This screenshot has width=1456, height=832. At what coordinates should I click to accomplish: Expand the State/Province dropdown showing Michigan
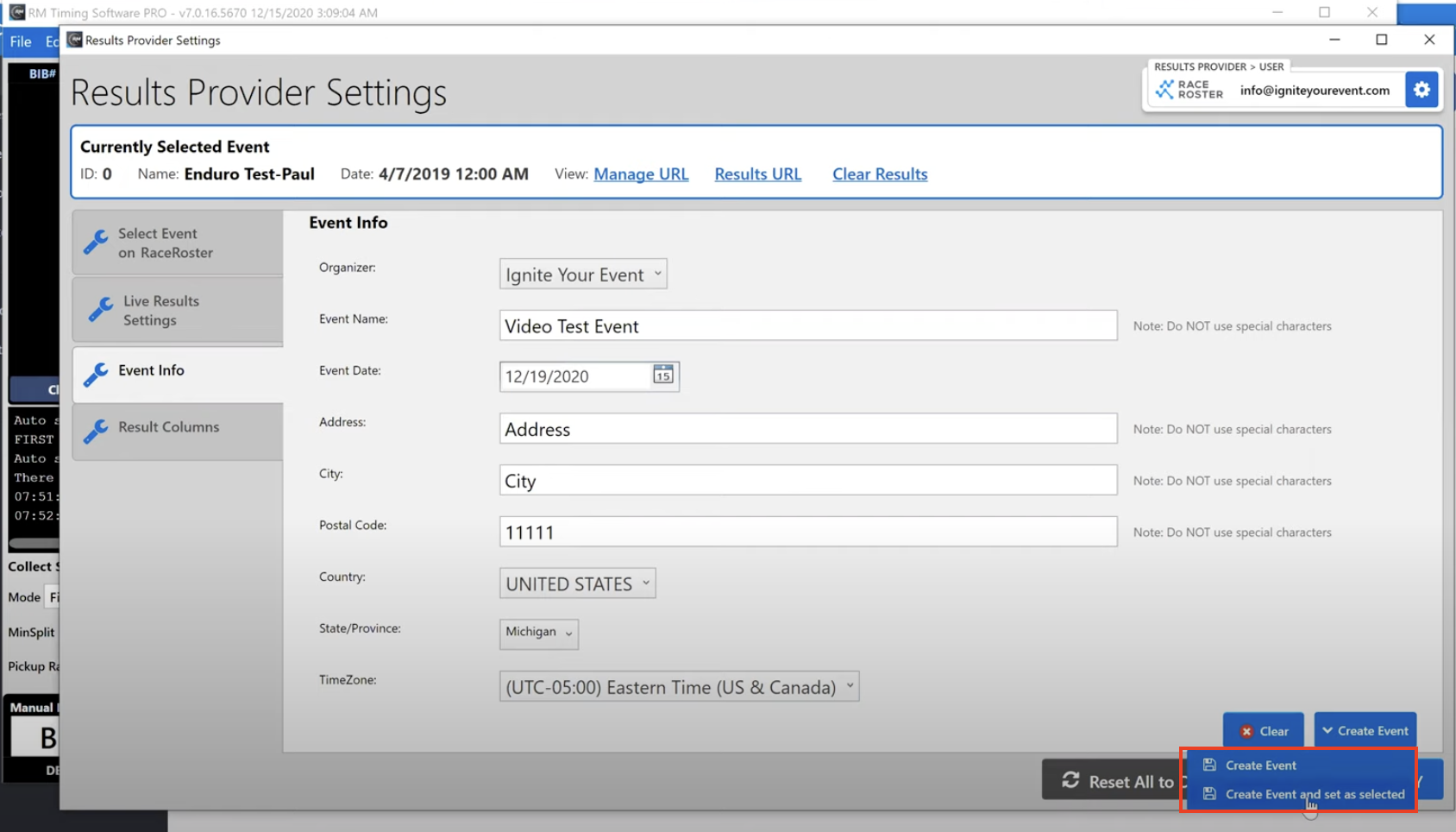(x=538, y=633)
